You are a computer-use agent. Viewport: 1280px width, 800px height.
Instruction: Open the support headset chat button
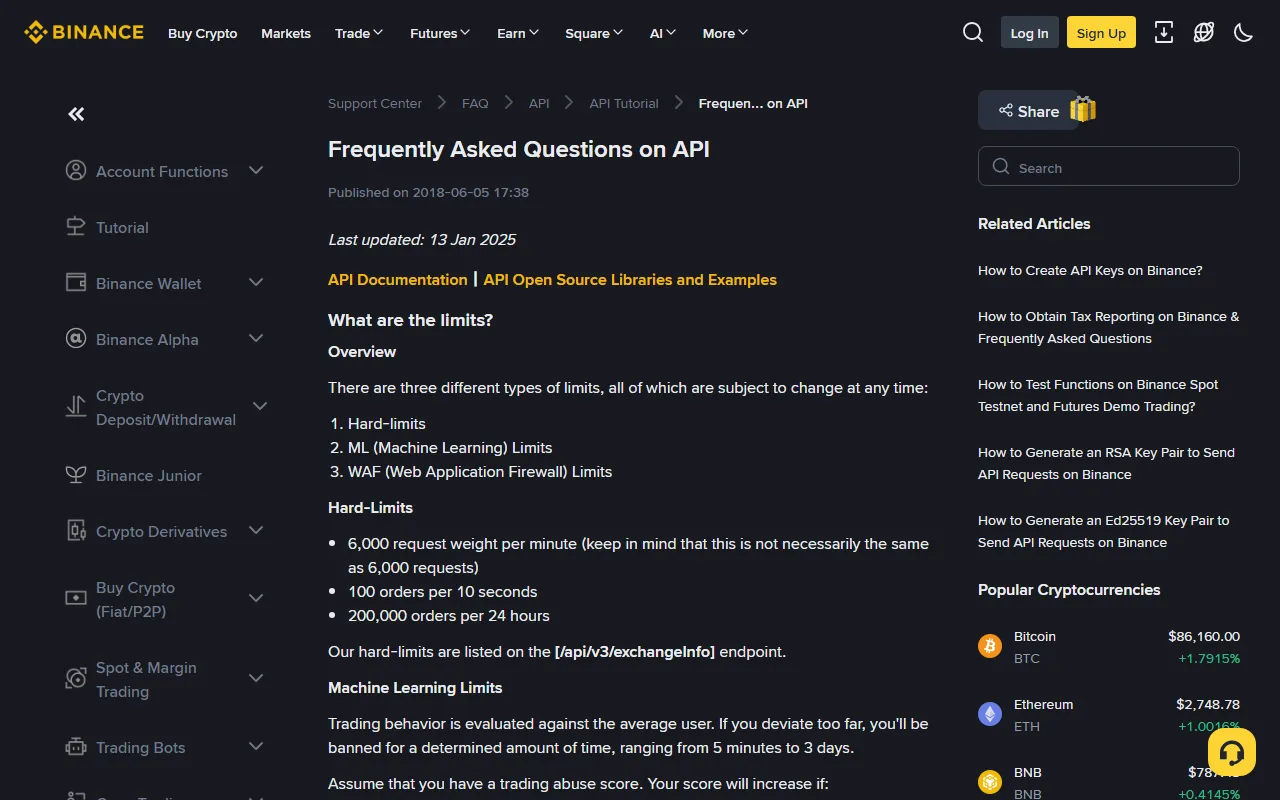[x=1232, y=753]
